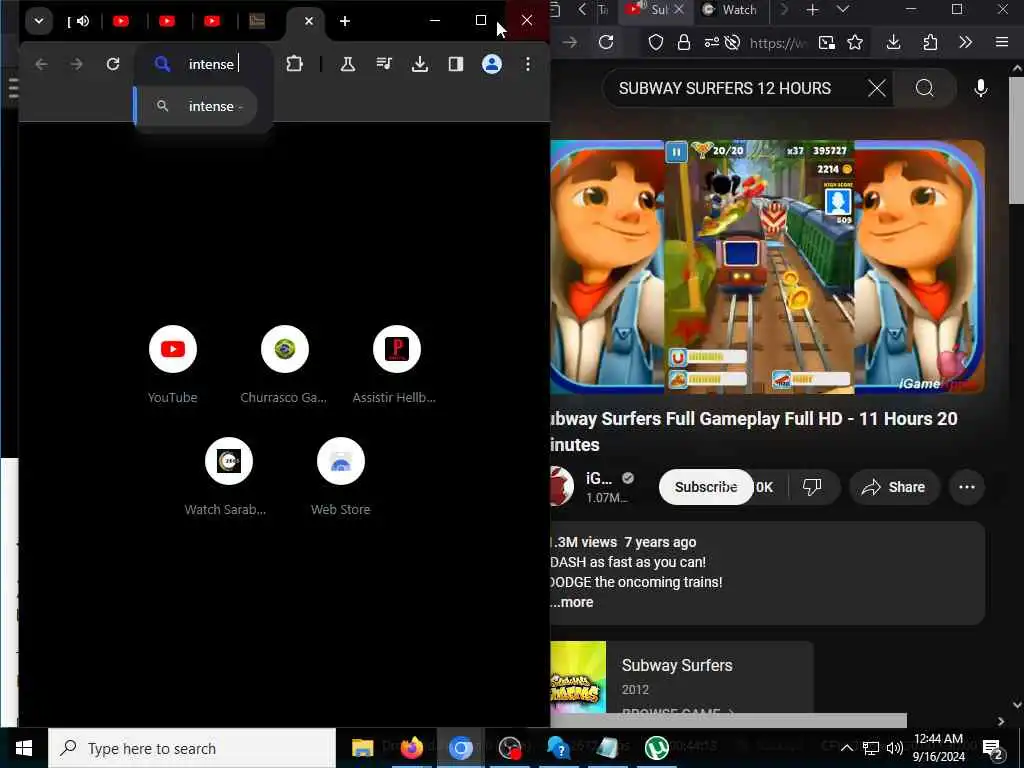
Task: Open Firefox site permissions icon
Action: tap(711, 43)
